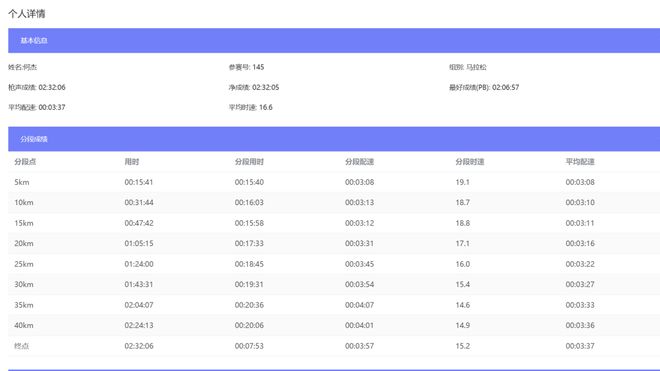This screenshot has height=371, width=660.
Task: Click 00:18:45 split time
Action: coord(249,264)
